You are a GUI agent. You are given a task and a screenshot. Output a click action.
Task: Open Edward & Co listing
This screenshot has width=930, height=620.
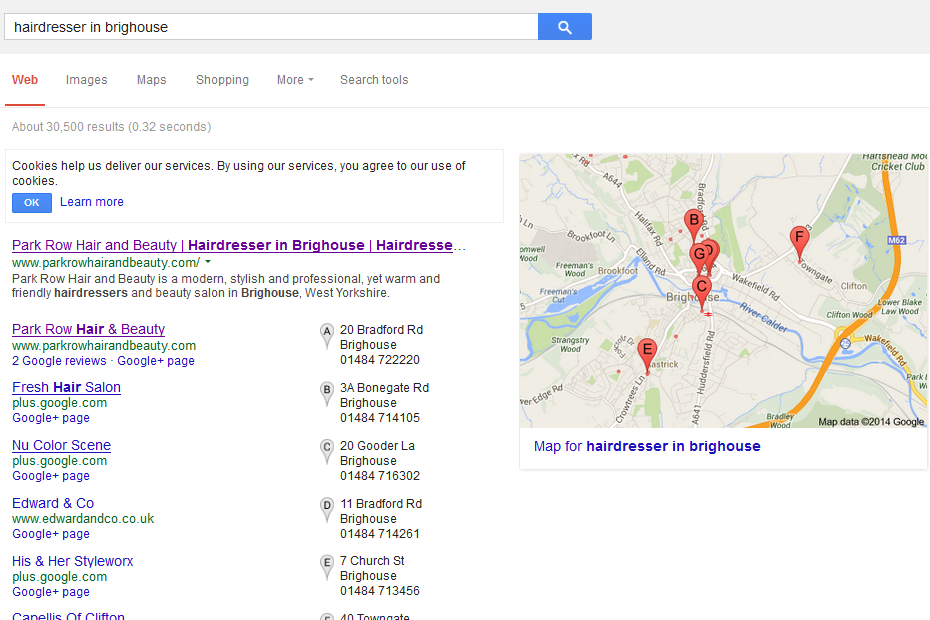[x=53, y=503]
